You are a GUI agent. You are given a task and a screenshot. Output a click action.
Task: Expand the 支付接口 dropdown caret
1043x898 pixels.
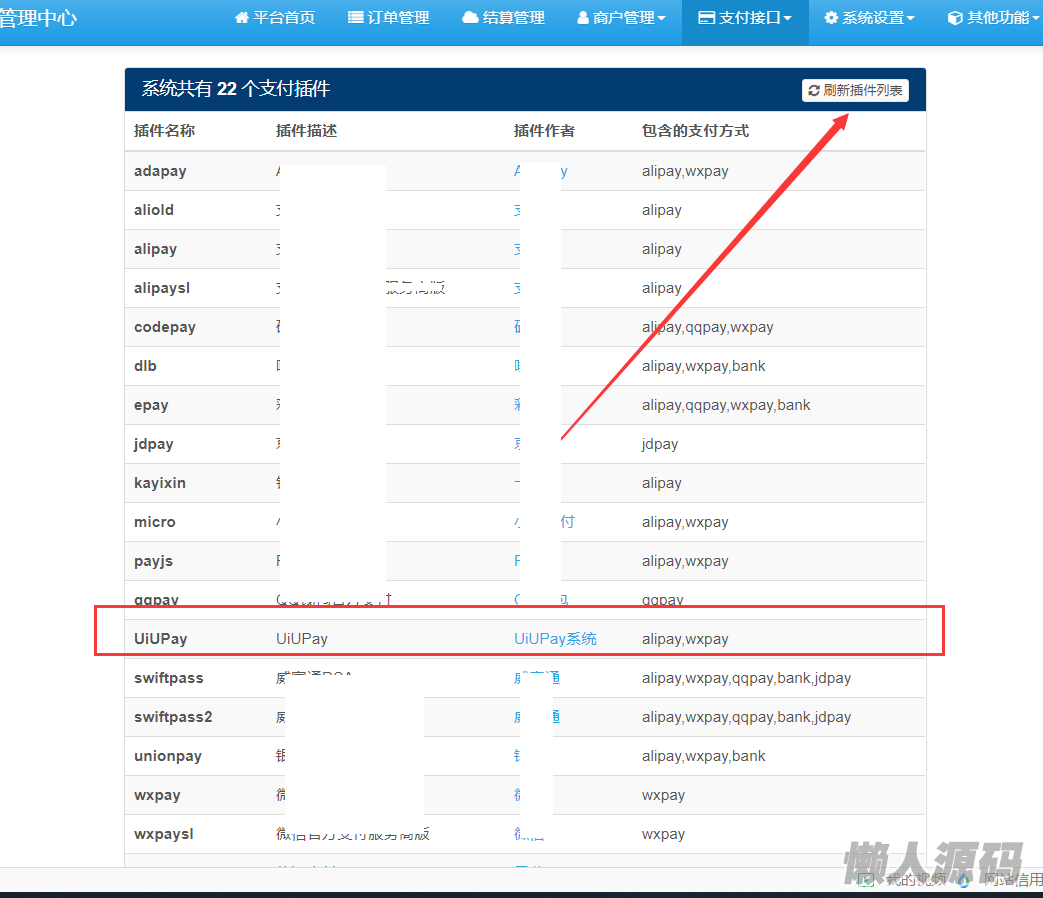coord(788,19)
